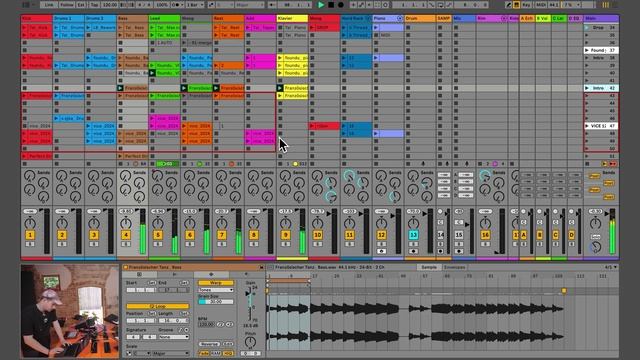This screenshot has width=640, height=360.
Task: Select the Main track header
Action: click(x=601, y=18)
